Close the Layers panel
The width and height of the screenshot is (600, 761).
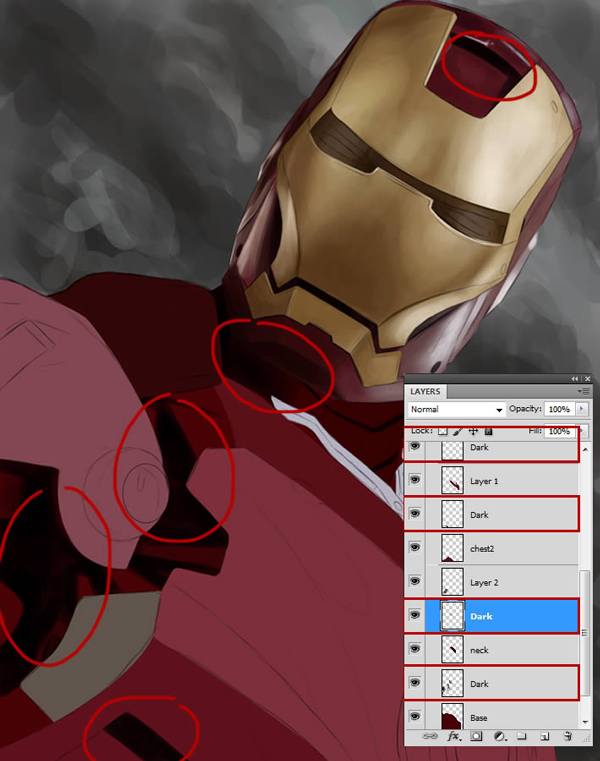[587, 379]
